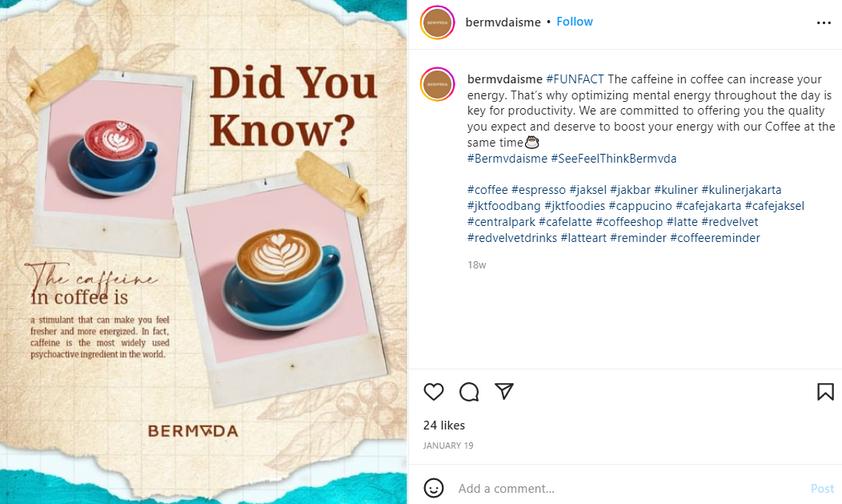Open the #redvelvetdrinks hashtag

(x=512, y=238)
